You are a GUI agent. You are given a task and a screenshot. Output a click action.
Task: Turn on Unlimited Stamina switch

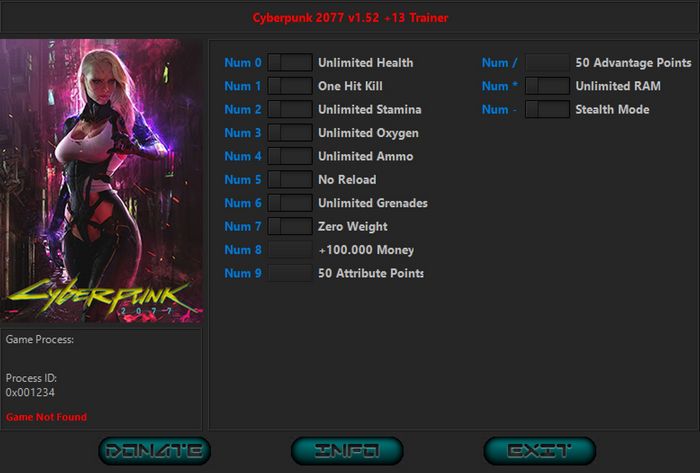pos(290,109)
